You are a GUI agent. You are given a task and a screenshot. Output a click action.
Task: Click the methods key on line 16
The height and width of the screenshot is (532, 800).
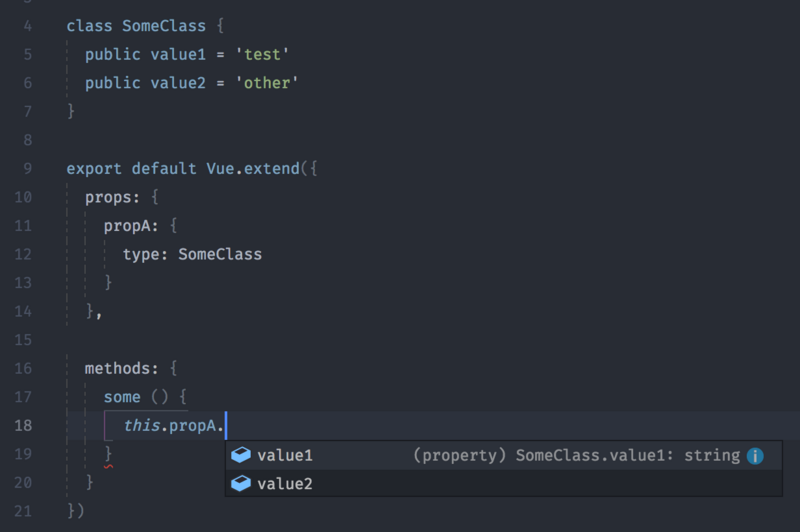tap(118, 369)
